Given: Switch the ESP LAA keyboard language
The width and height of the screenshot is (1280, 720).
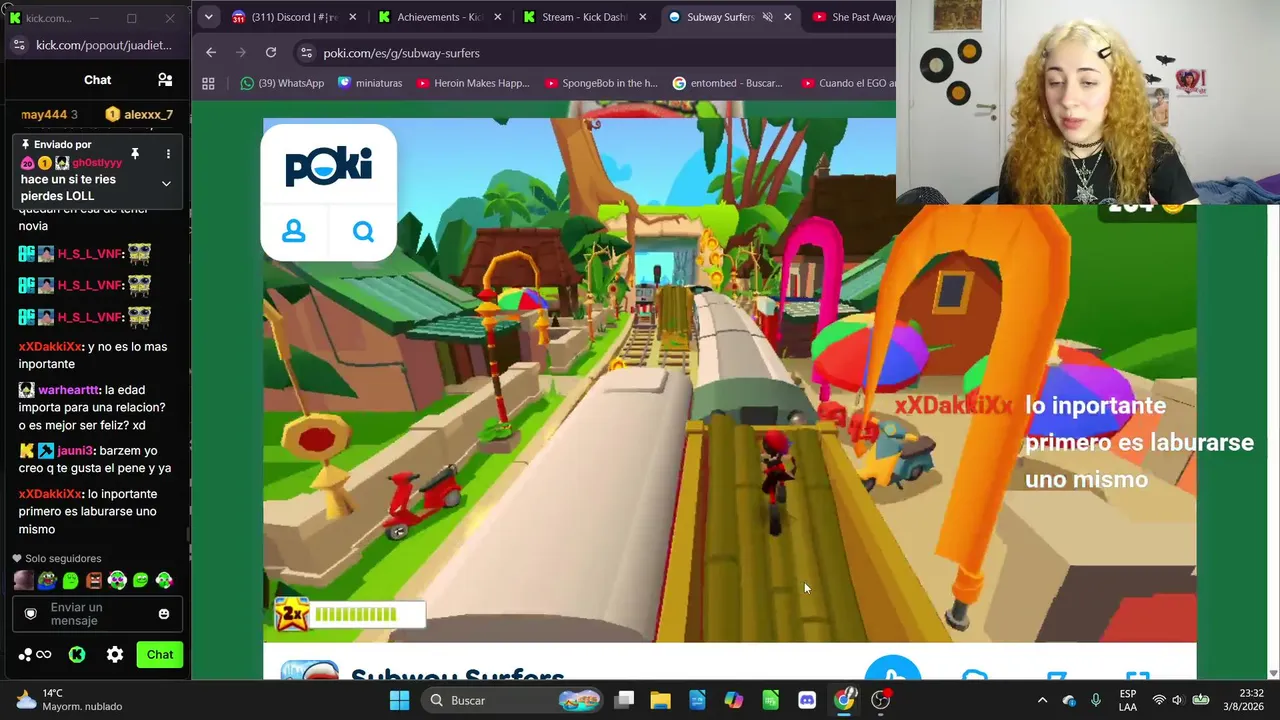Looking at the screenshot, I should coord(1128,700).
